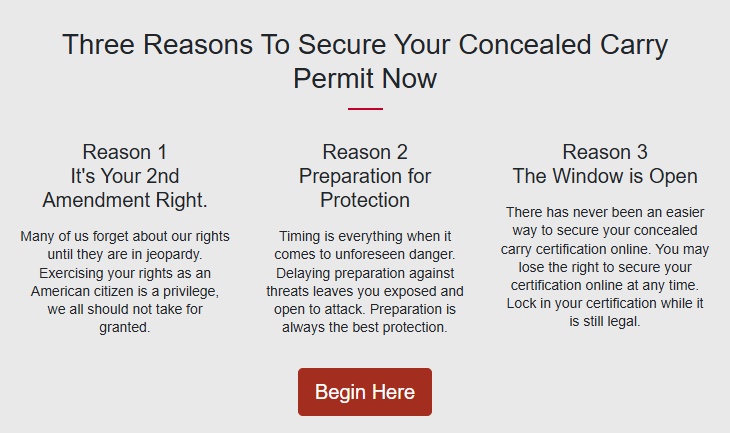Click the words 'American citizen' in Reason 1
This screenshot has width=730, height=433.
click(84, 291)
